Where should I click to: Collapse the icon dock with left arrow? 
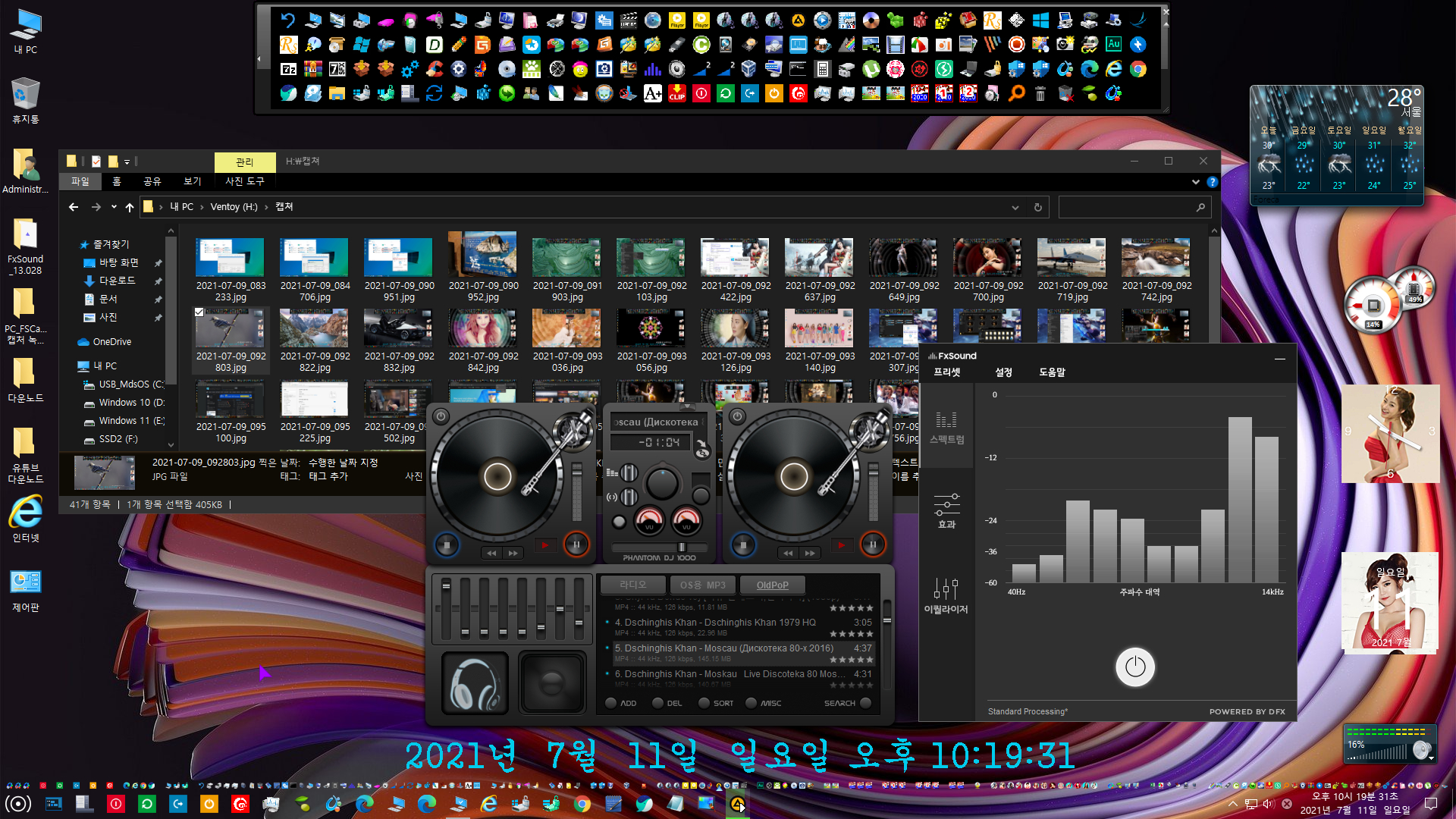click(259, 58)
